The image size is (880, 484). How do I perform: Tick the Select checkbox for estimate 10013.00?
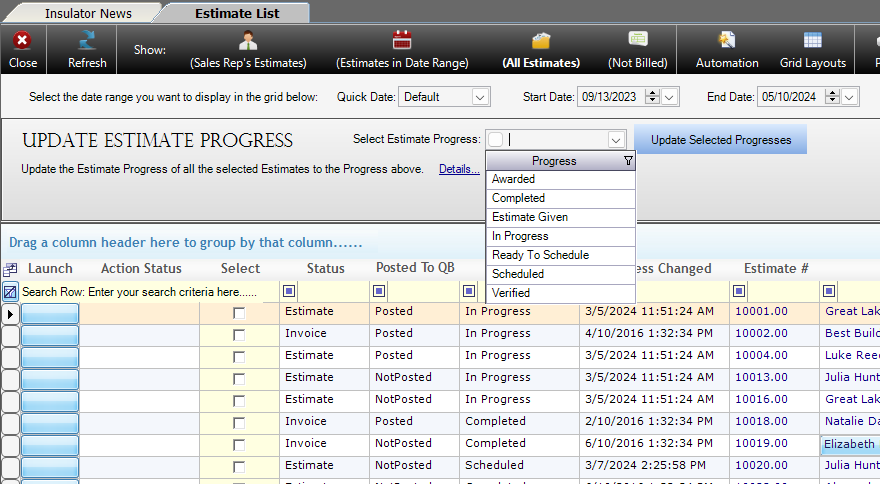point(239,379)
